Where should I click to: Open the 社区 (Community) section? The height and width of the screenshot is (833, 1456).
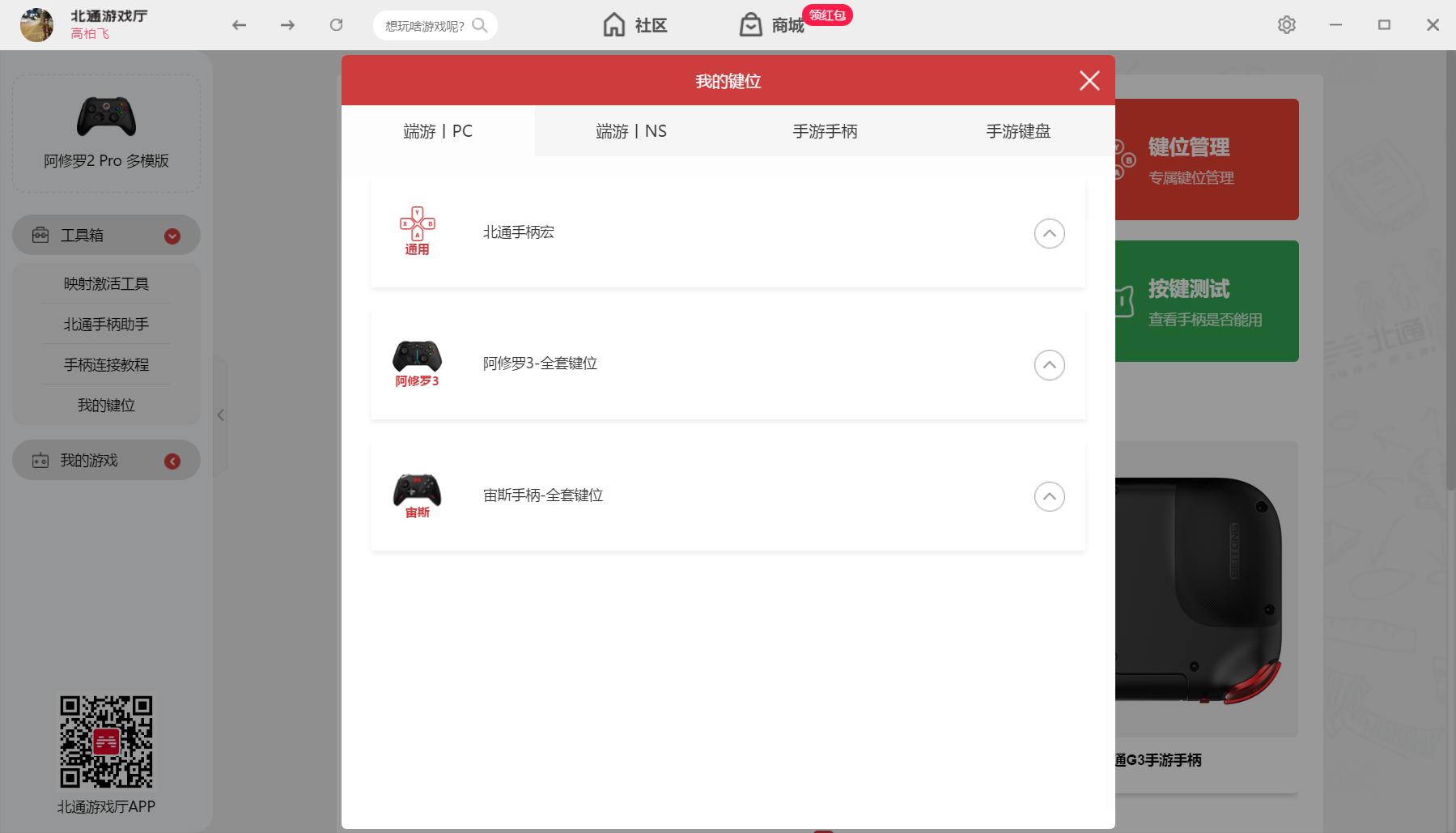click(636, 25)
